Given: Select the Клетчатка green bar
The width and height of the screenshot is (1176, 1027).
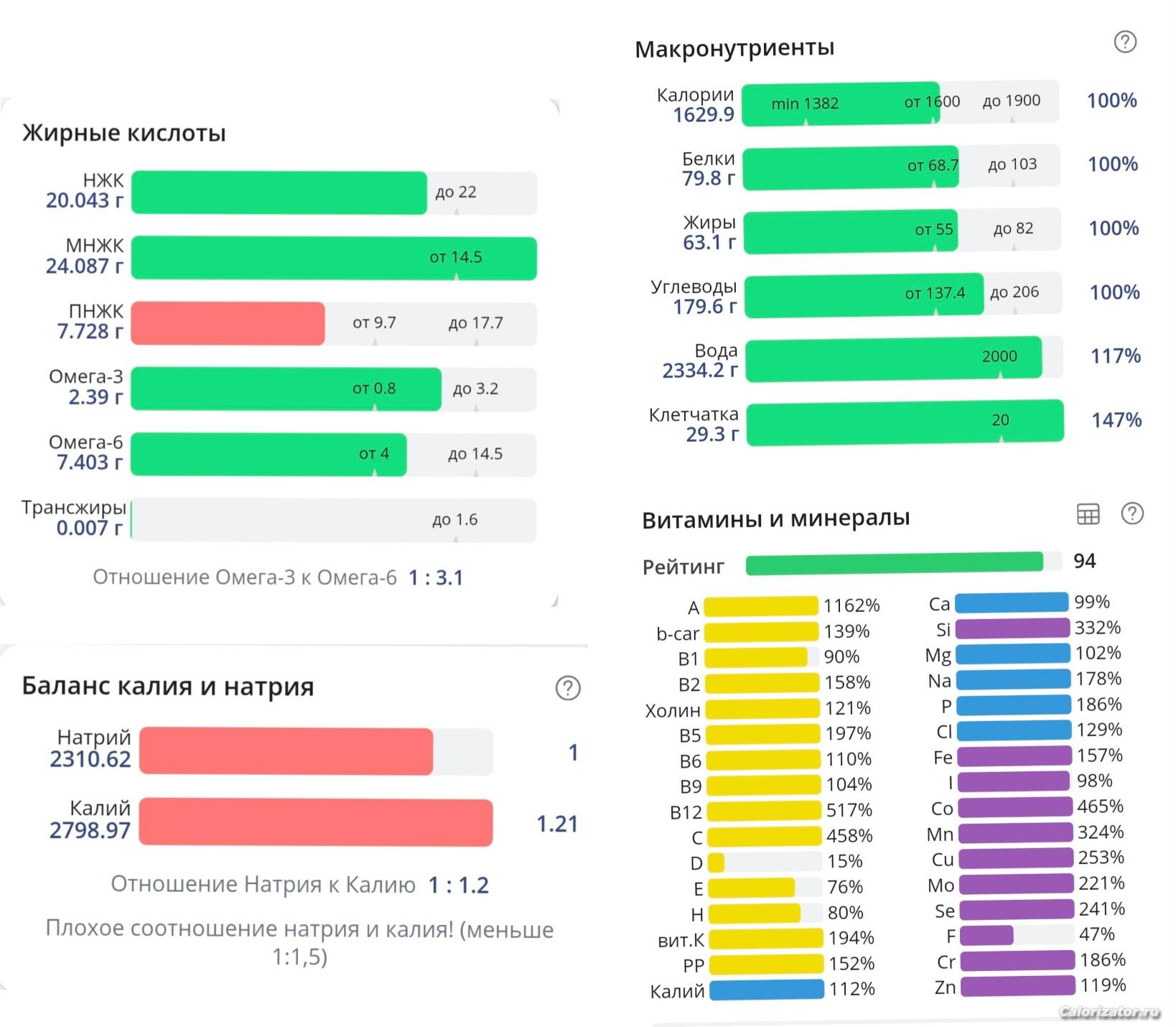Looking at the screenshot, I should point(905,422).
